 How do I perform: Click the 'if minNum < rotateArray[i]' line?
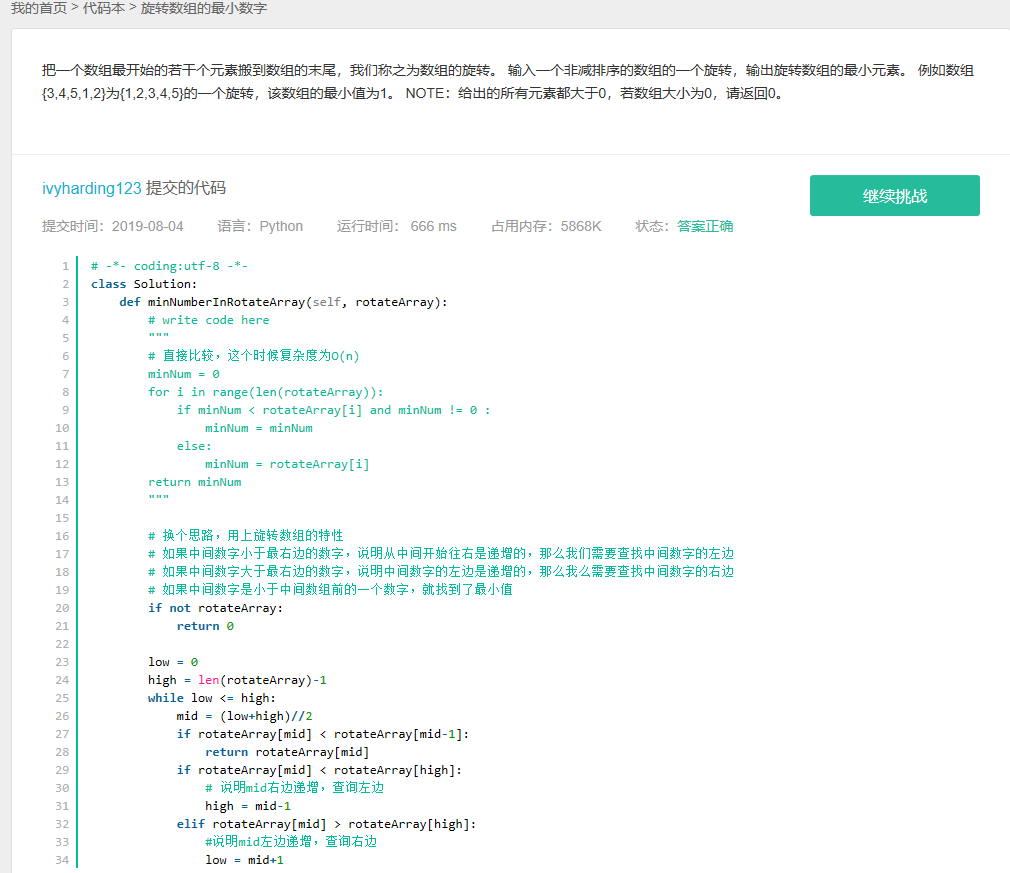[x=333, y=410]
